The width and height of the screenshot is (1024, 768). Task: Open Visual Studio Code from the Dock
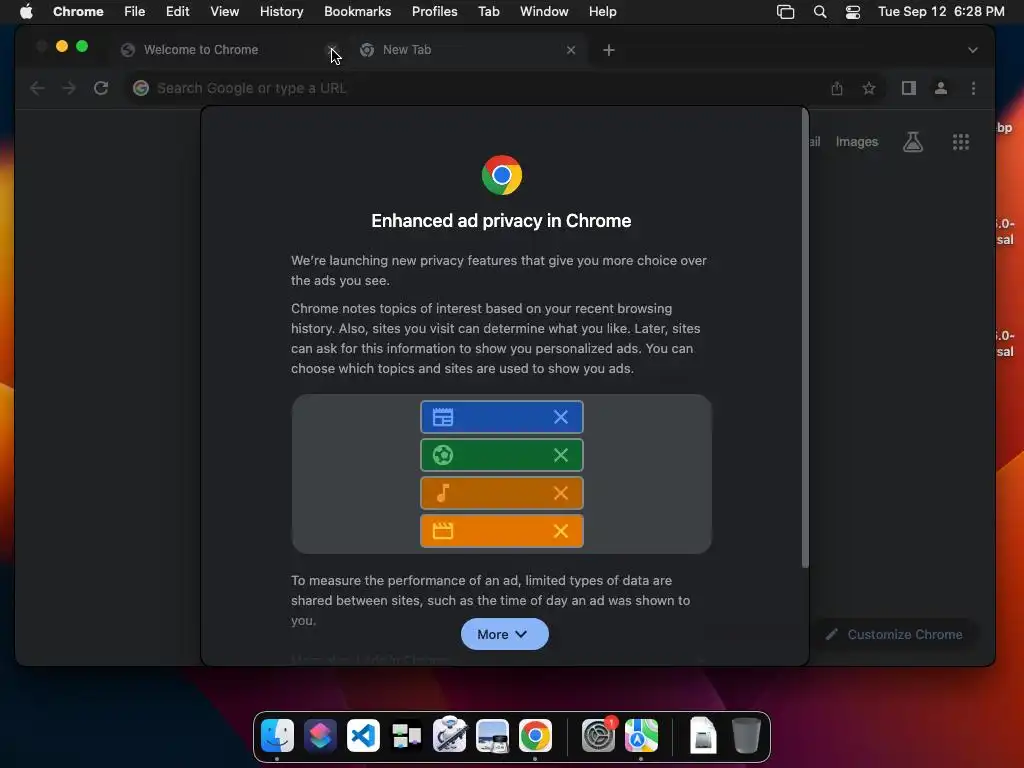[x=363, y=735]
